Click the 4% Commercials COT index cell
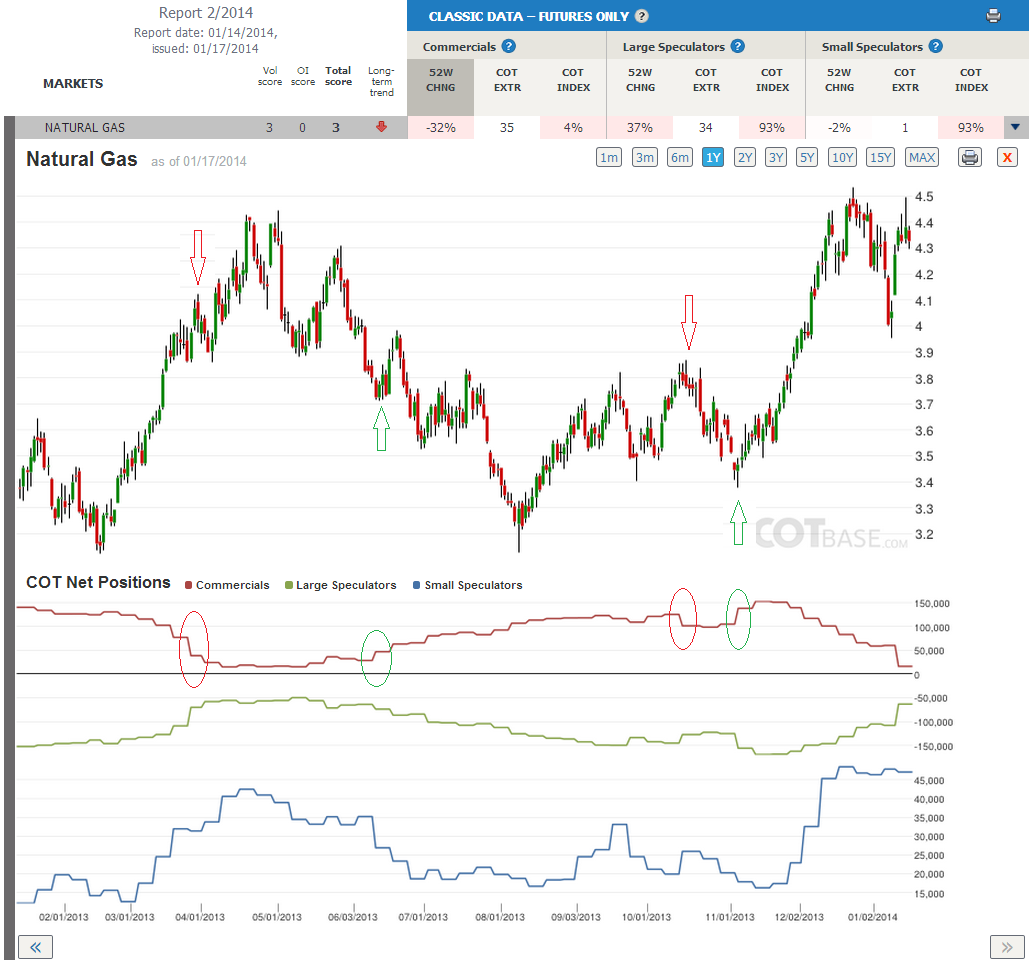 click(573, 127)
